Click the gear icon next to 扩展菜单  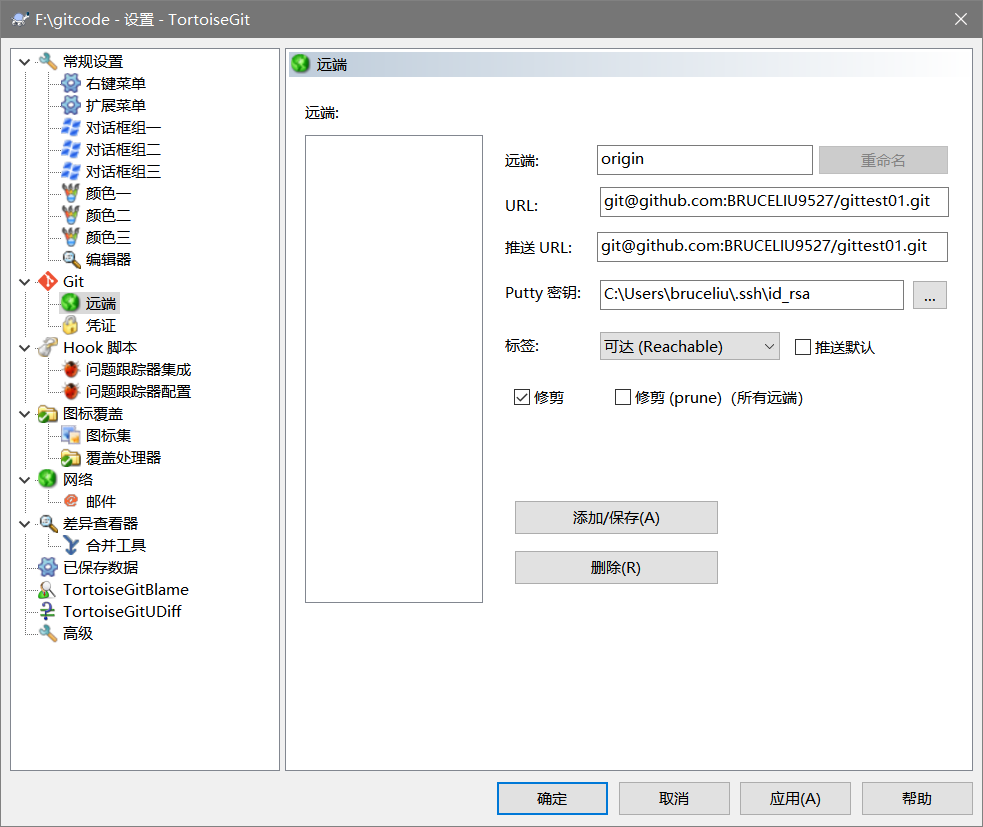click(71, 105)
